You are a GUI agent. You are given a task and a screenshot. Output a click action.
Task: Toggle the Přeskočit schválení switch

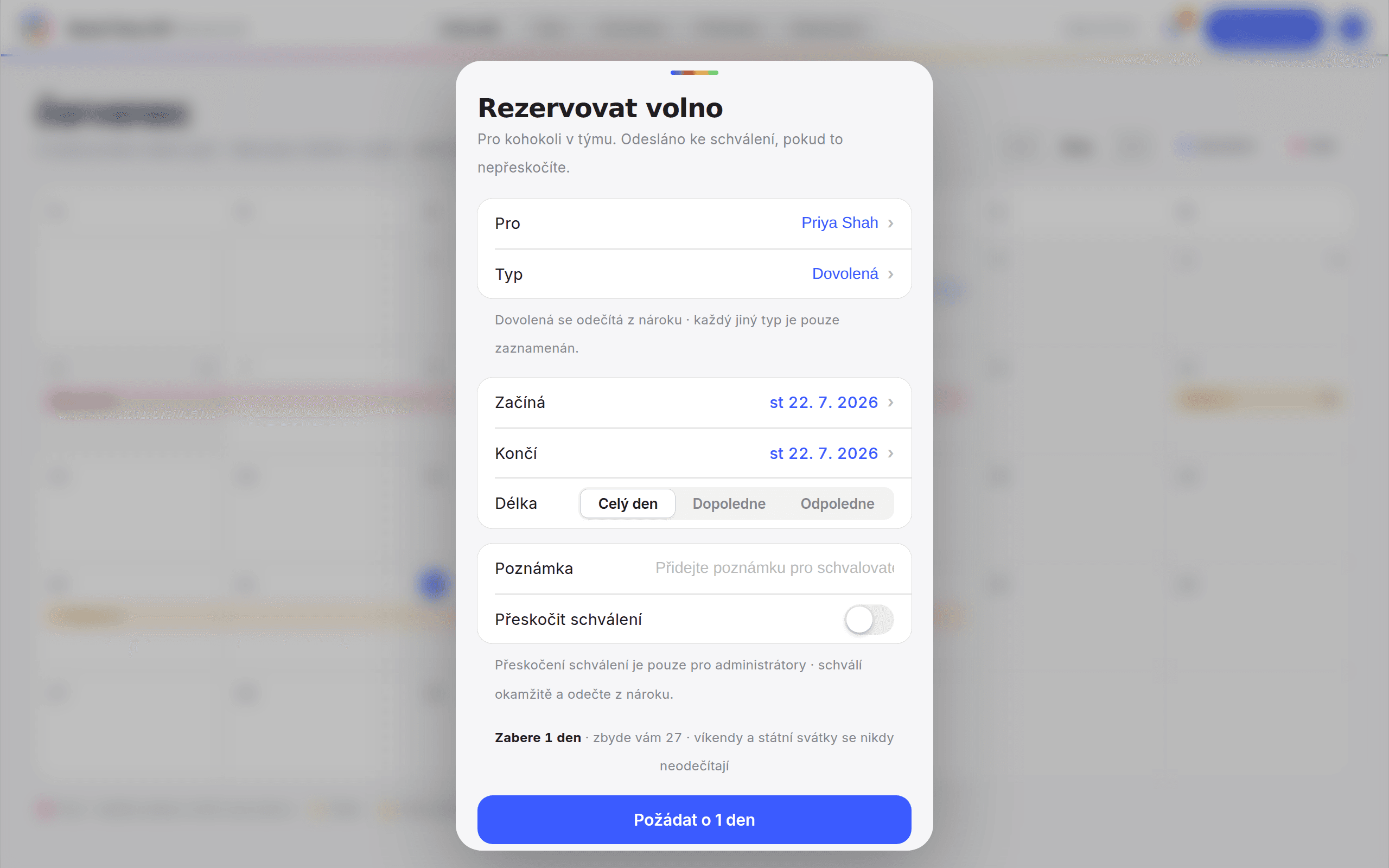pos(869,620)
